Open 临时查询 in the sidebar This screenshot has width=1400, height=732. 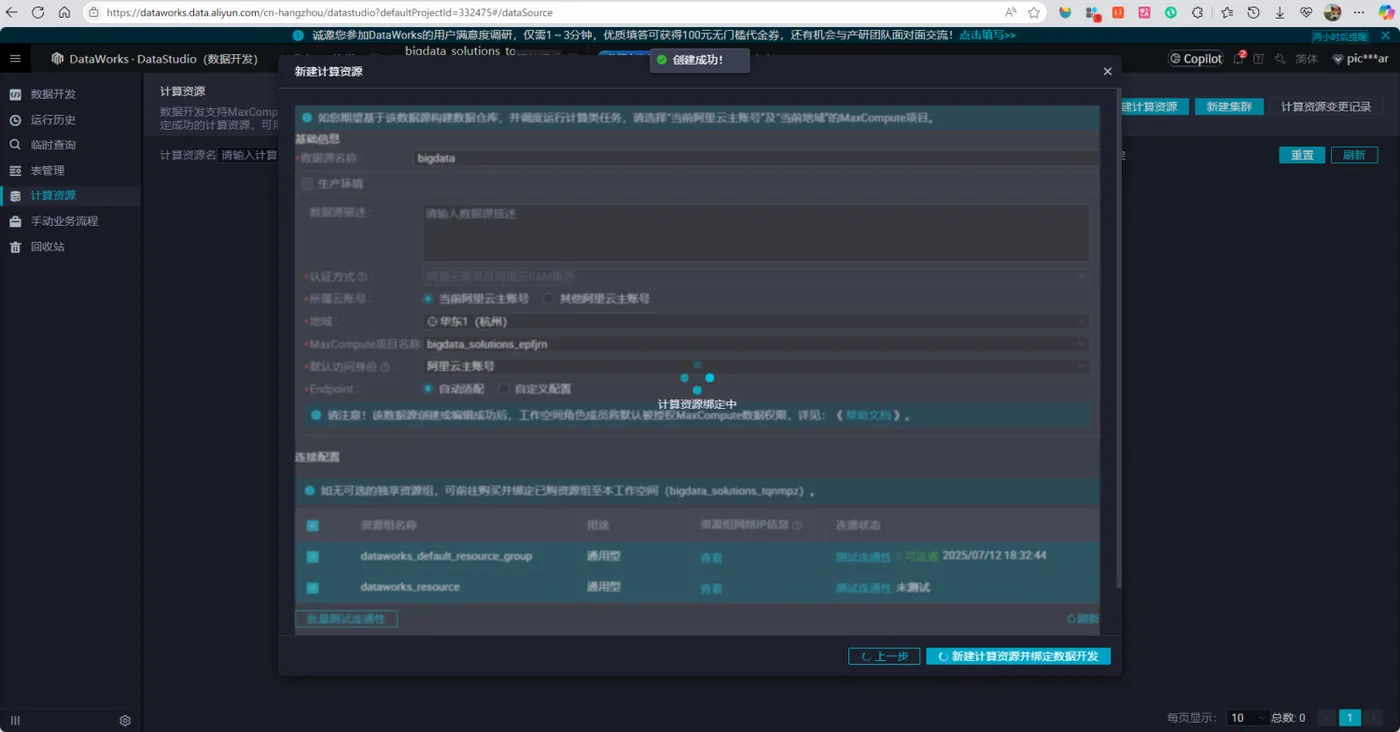click(x=53, y=145)
